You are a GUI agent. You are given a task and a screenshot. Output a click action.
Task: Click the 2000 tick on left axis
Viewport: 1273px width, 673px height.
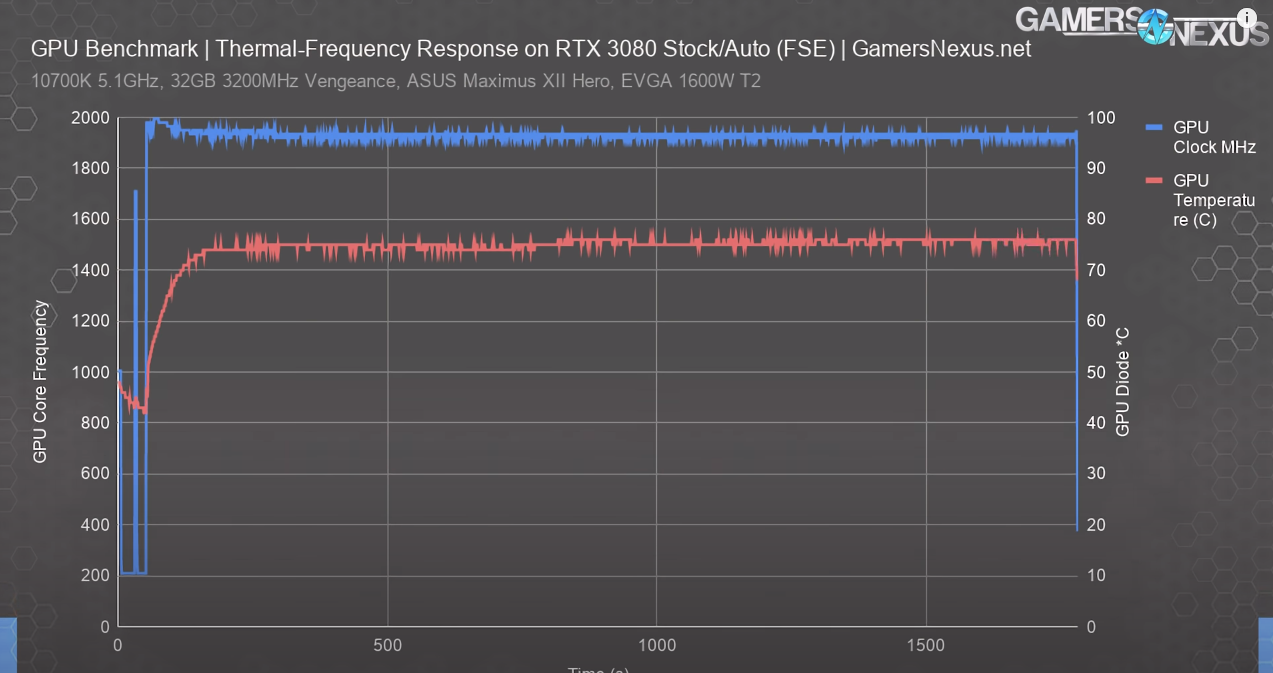pos(91,118)
